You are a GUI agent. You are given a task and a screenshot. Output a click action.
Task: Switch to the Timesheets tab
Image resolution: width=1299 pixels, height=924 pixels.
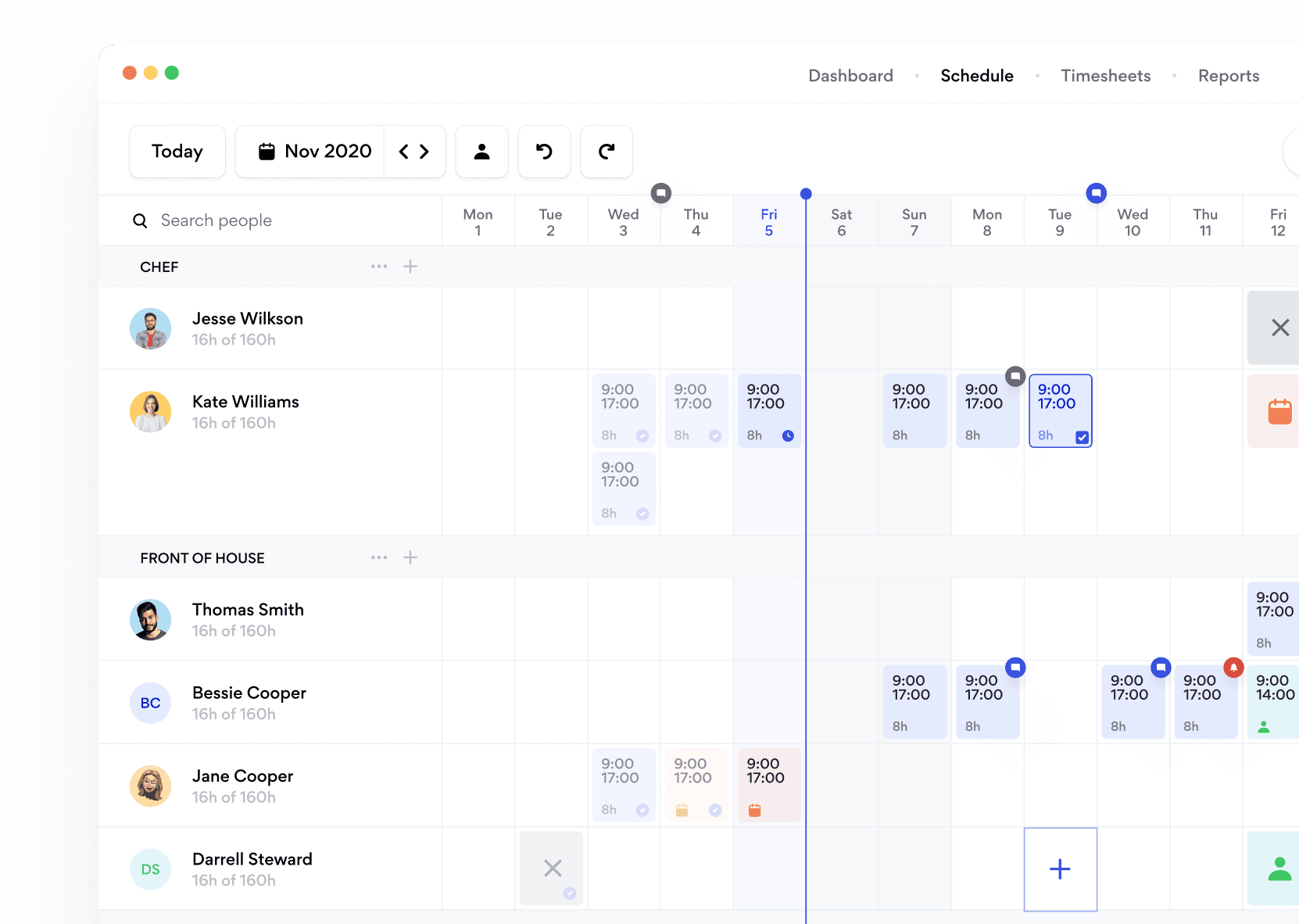pos(1105,76)
